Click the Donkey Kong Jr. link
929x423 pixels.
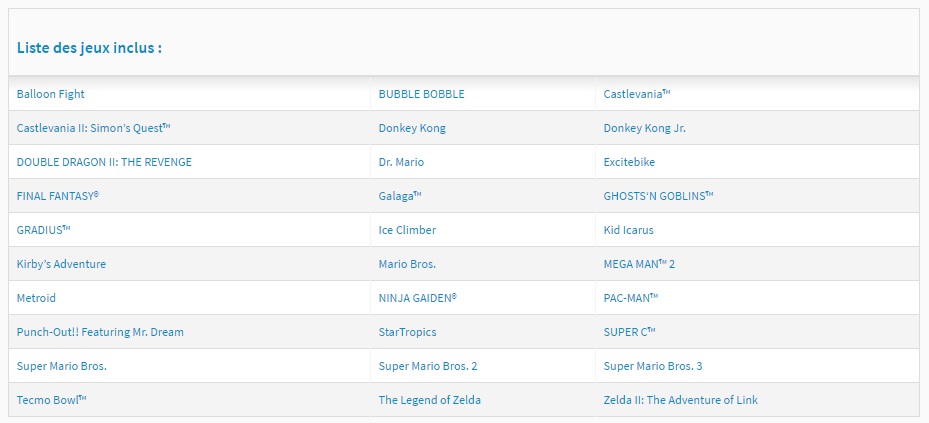(645, 128)
